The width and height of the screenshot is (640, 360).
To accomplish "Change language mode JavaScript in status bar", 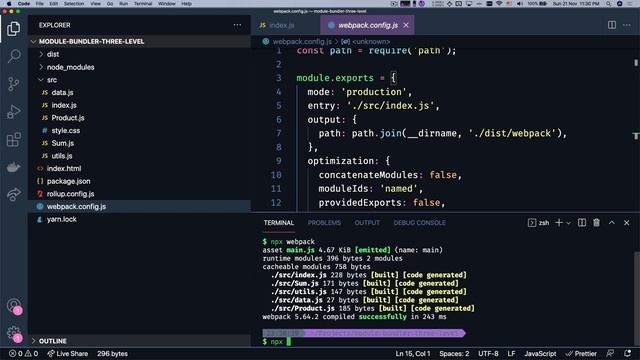I will click(x=540, y=353).
